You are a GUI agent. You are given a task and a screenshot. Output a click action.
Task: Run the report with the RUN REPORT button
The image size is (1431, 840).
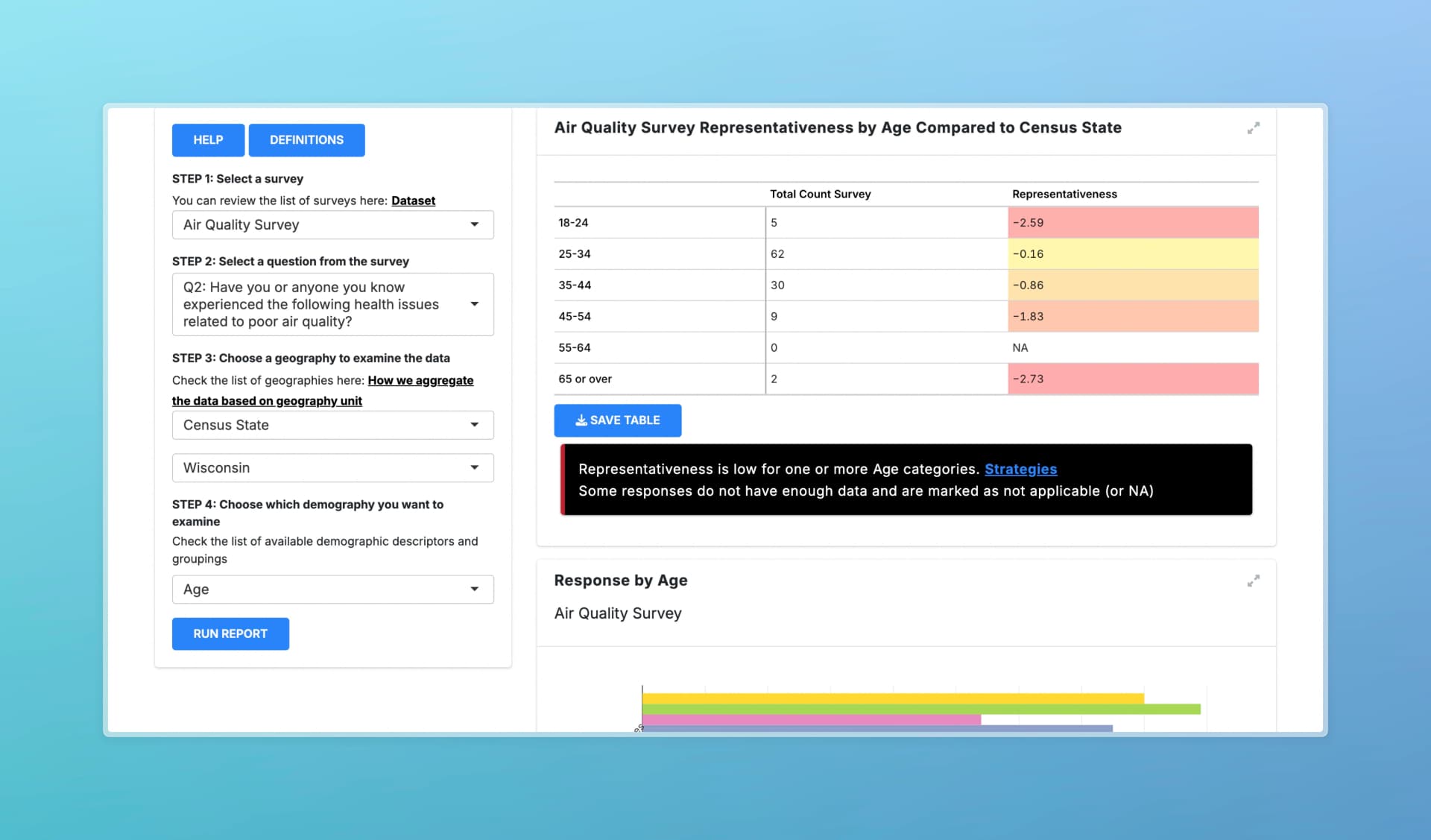pyautogui.click(x=230, y=634)
